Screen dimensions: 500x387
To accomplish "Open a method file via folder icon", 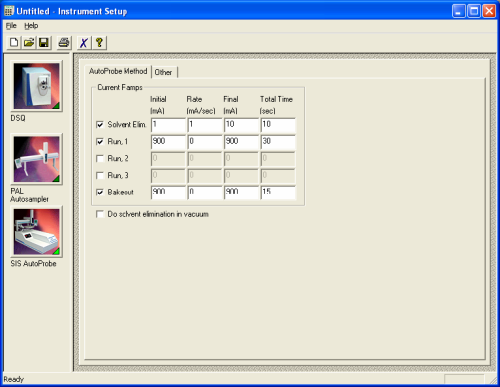I will [29, 43].
